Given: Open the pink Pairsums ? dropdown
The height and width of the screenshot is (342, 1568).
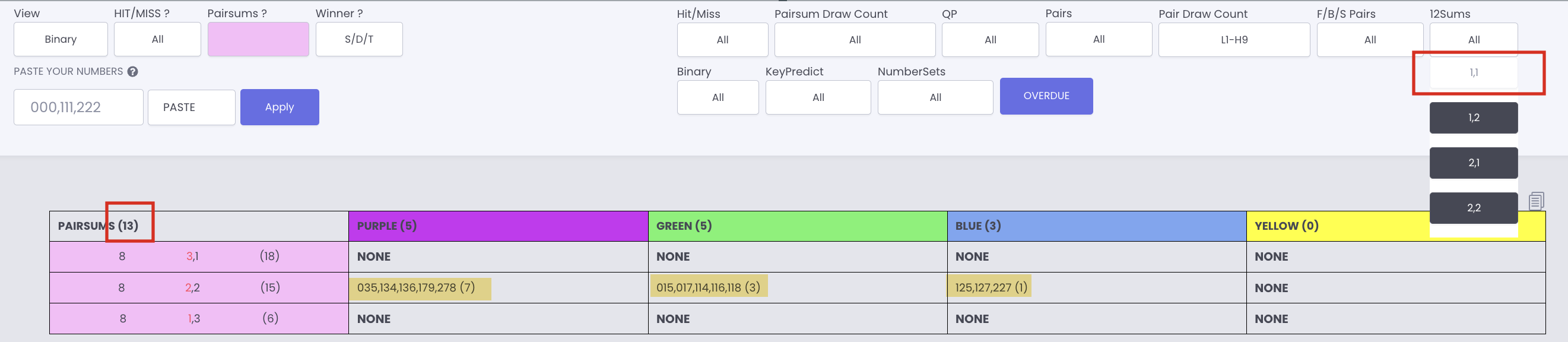Looking at the screenshot, I should pyautogui.click(x=258, y=40).
